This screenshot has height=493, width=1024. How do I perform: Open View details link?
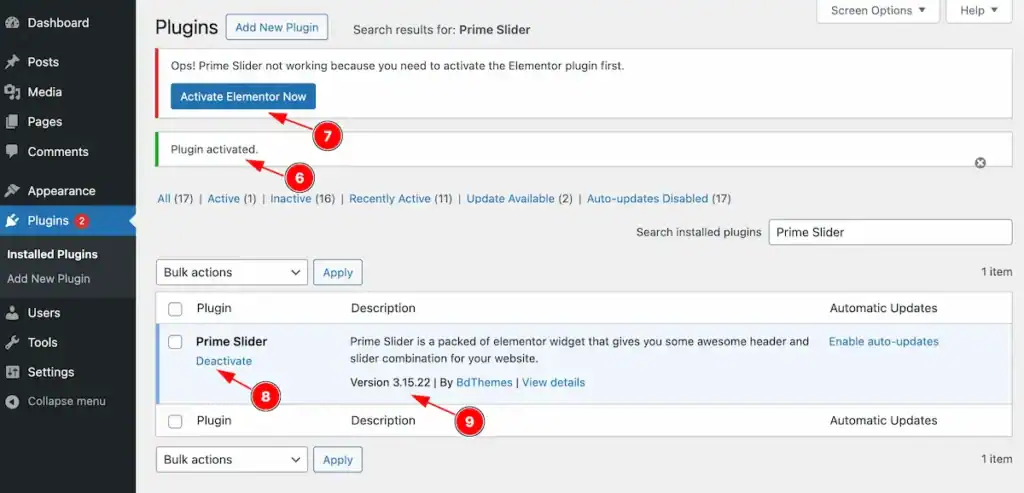tap(553, 383)
